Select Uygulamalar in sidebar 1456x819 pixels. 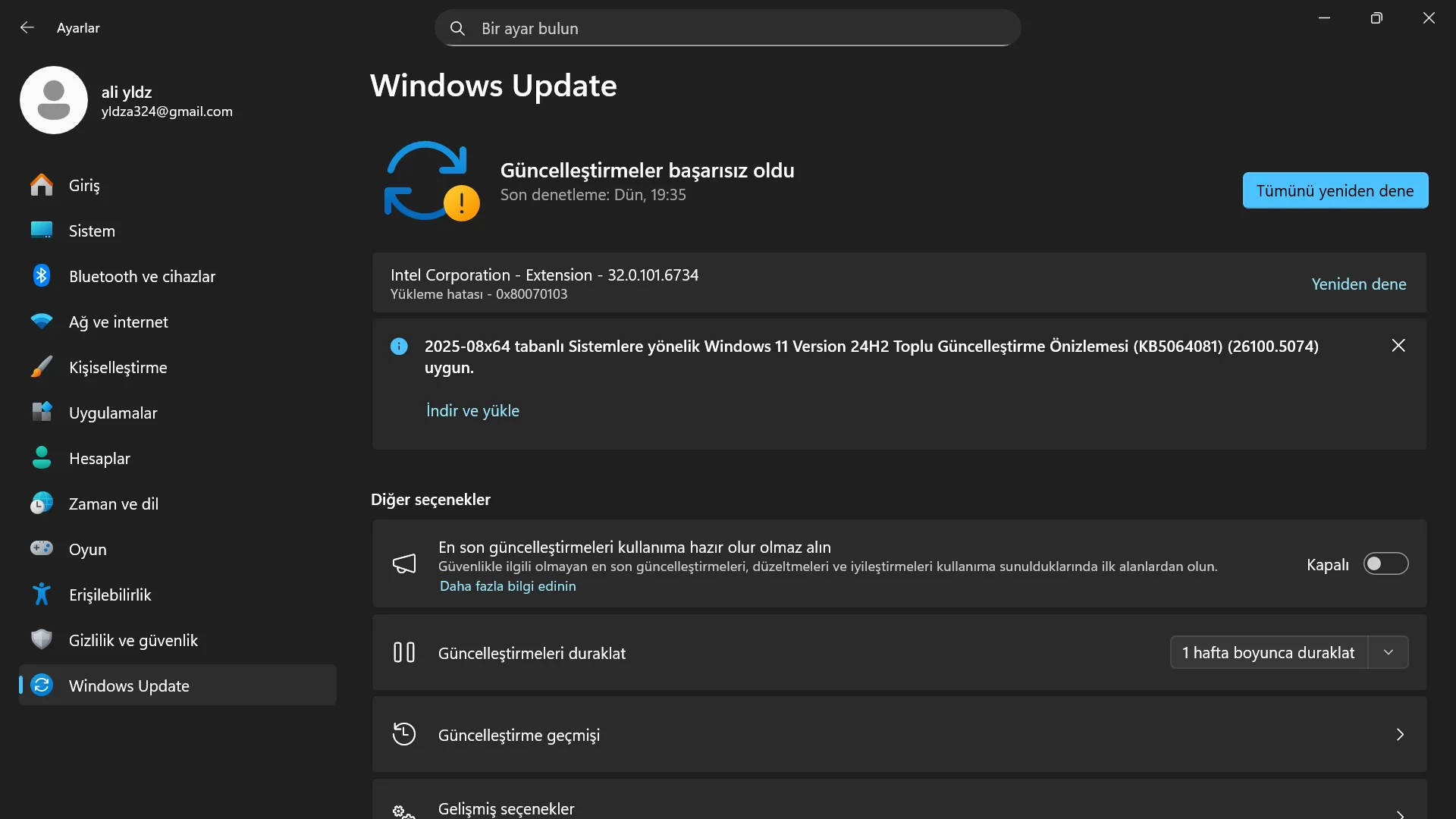click(178, 413)
